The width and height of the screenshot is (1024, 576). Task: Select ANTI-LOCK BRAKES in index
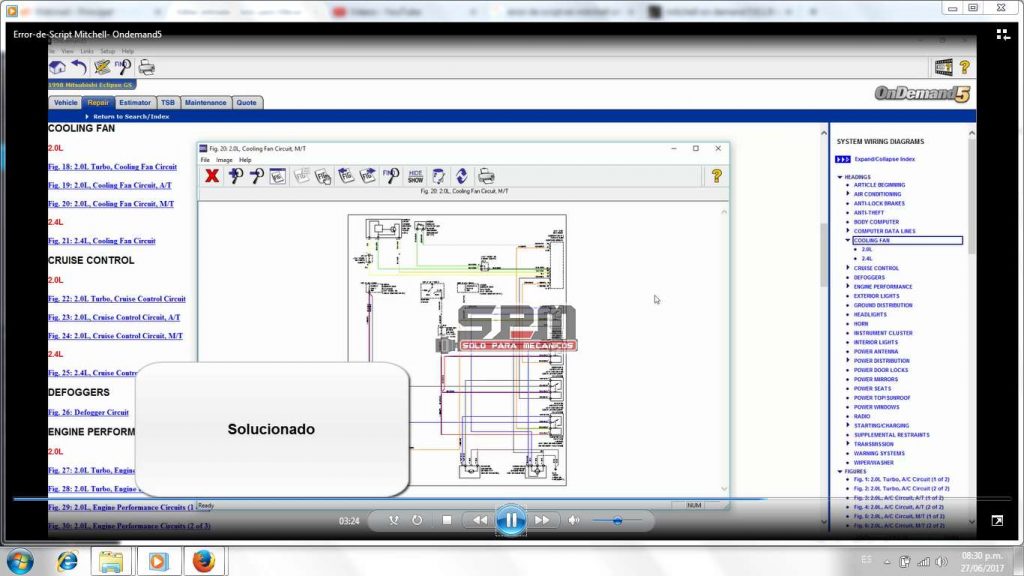[879, 204]
